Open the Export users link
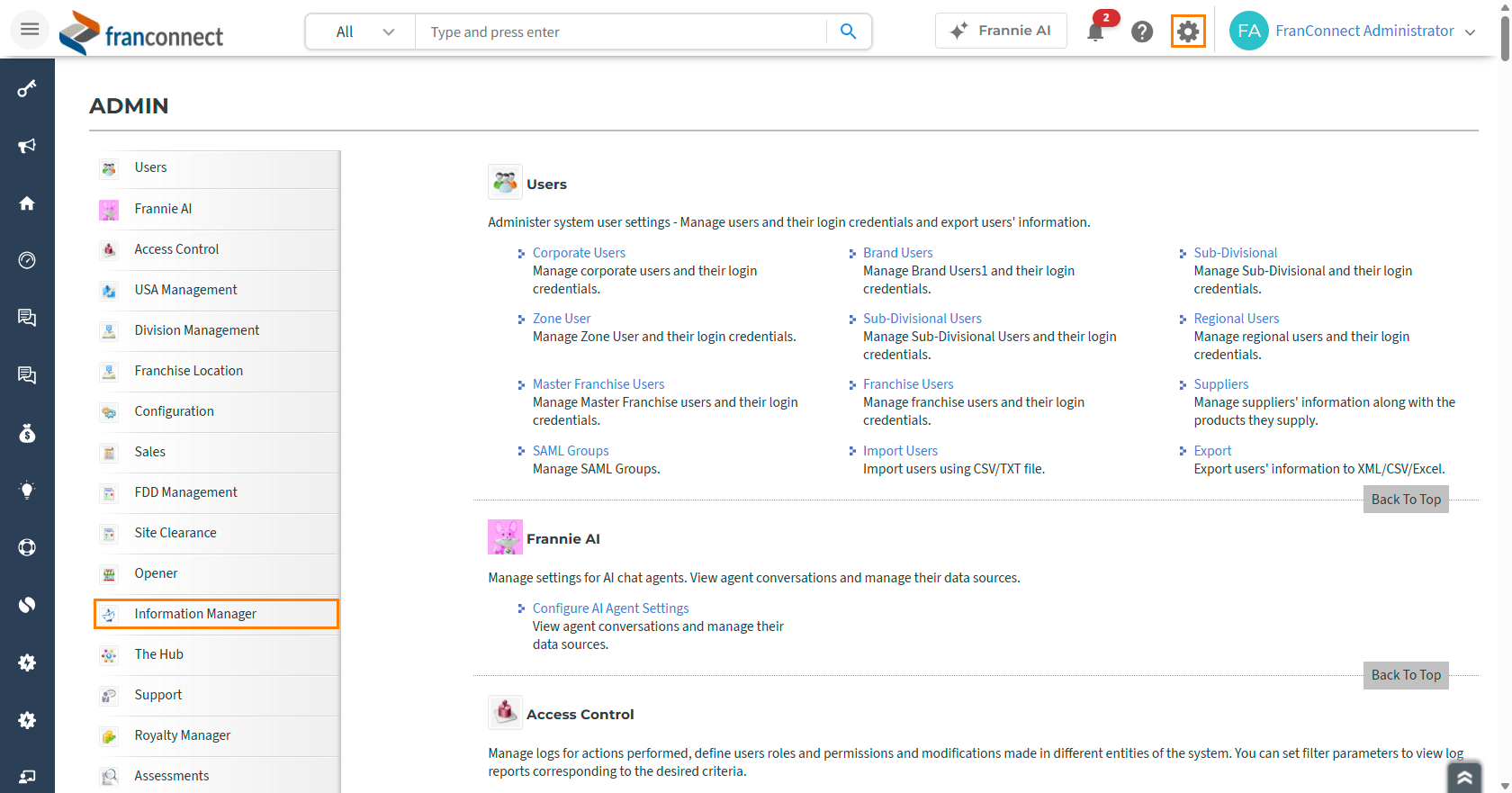Screen dimensions: 1512x793 pyautogui.click(x=1212, y=451)
